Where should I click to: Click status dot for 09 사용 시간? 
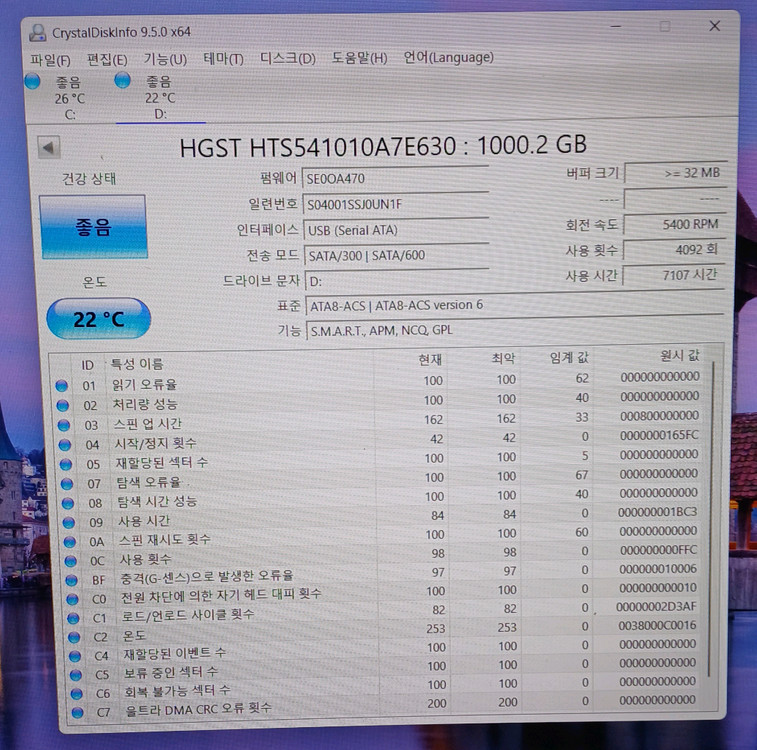[x=69, y=523]
